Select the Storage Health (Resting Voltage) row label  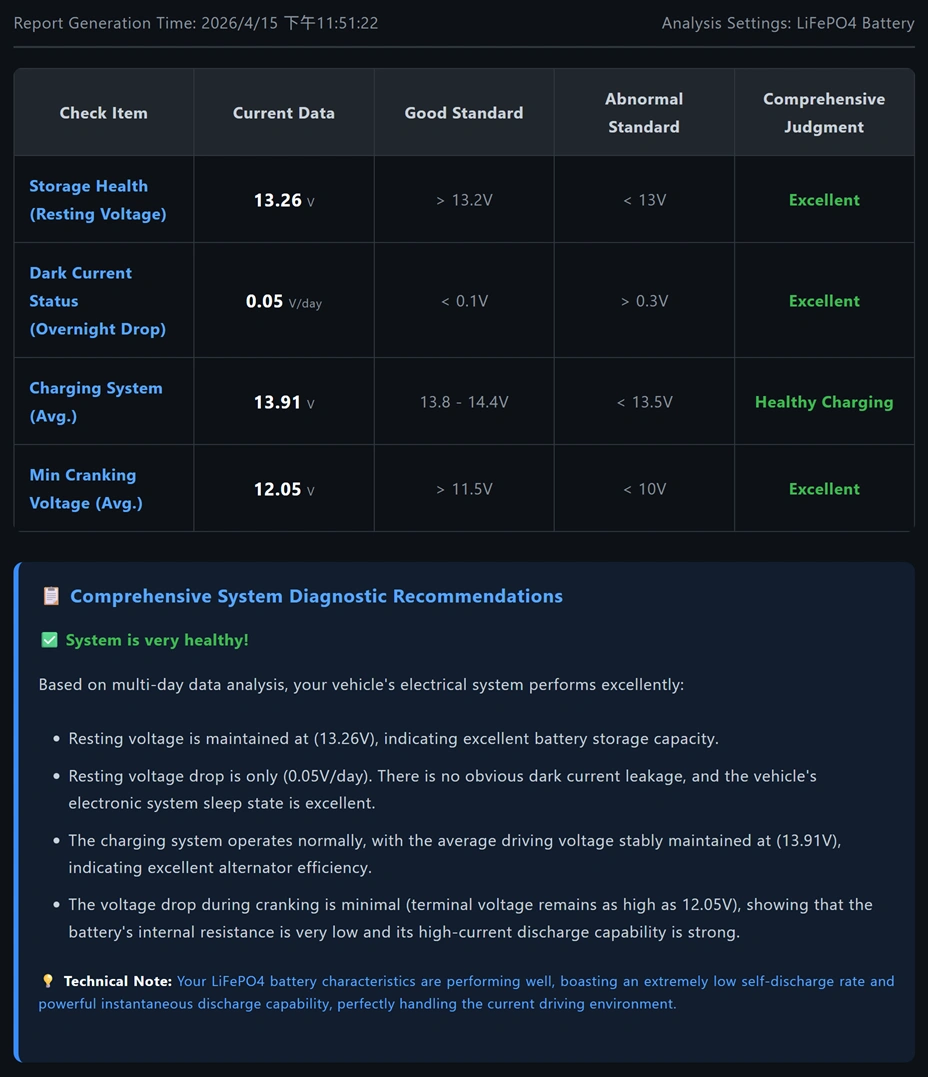tap(98, 200)
